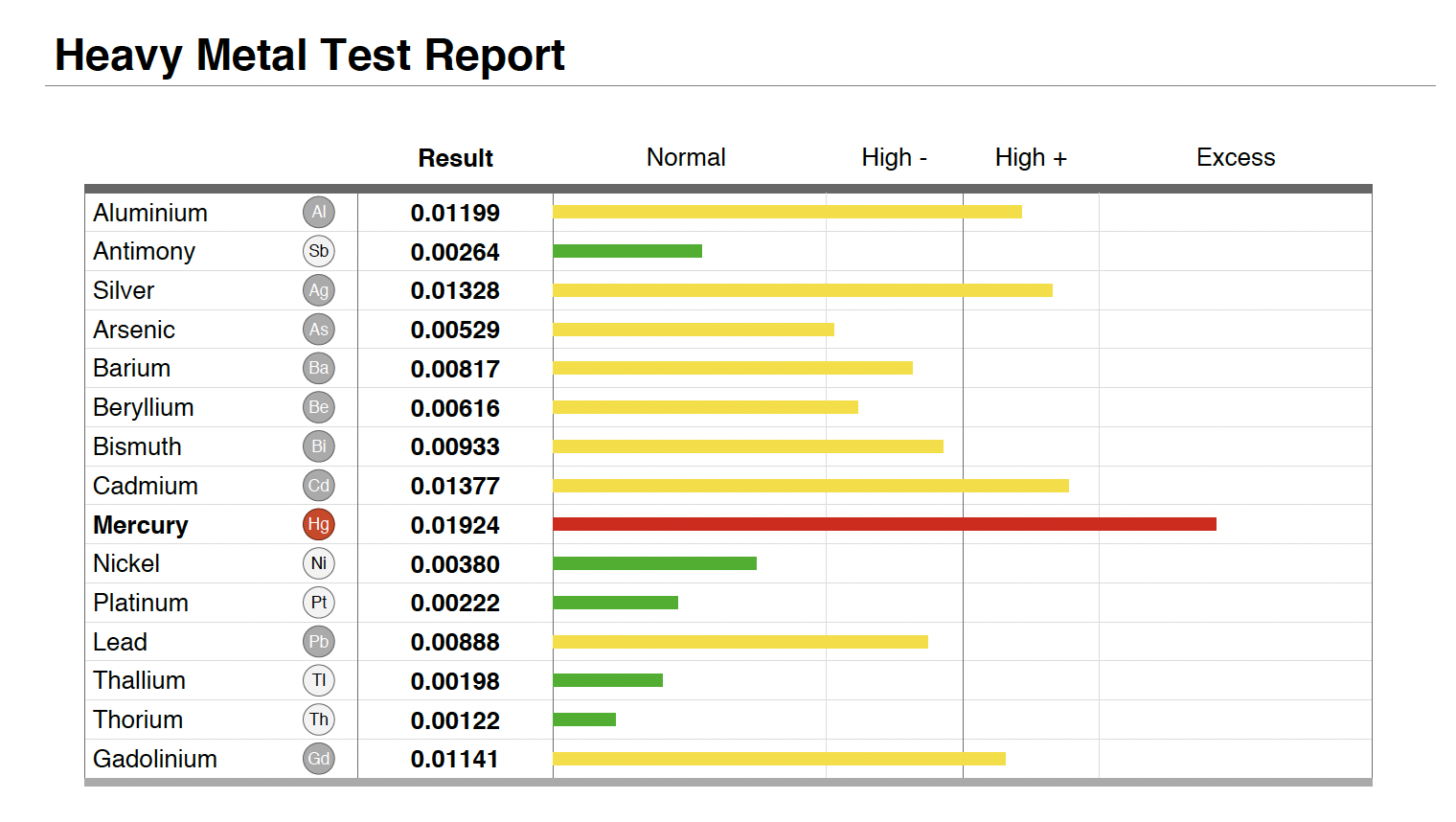Screen dimensions: 1456x822
Task: Select the Nickel row label
Action: click(126, 563)
